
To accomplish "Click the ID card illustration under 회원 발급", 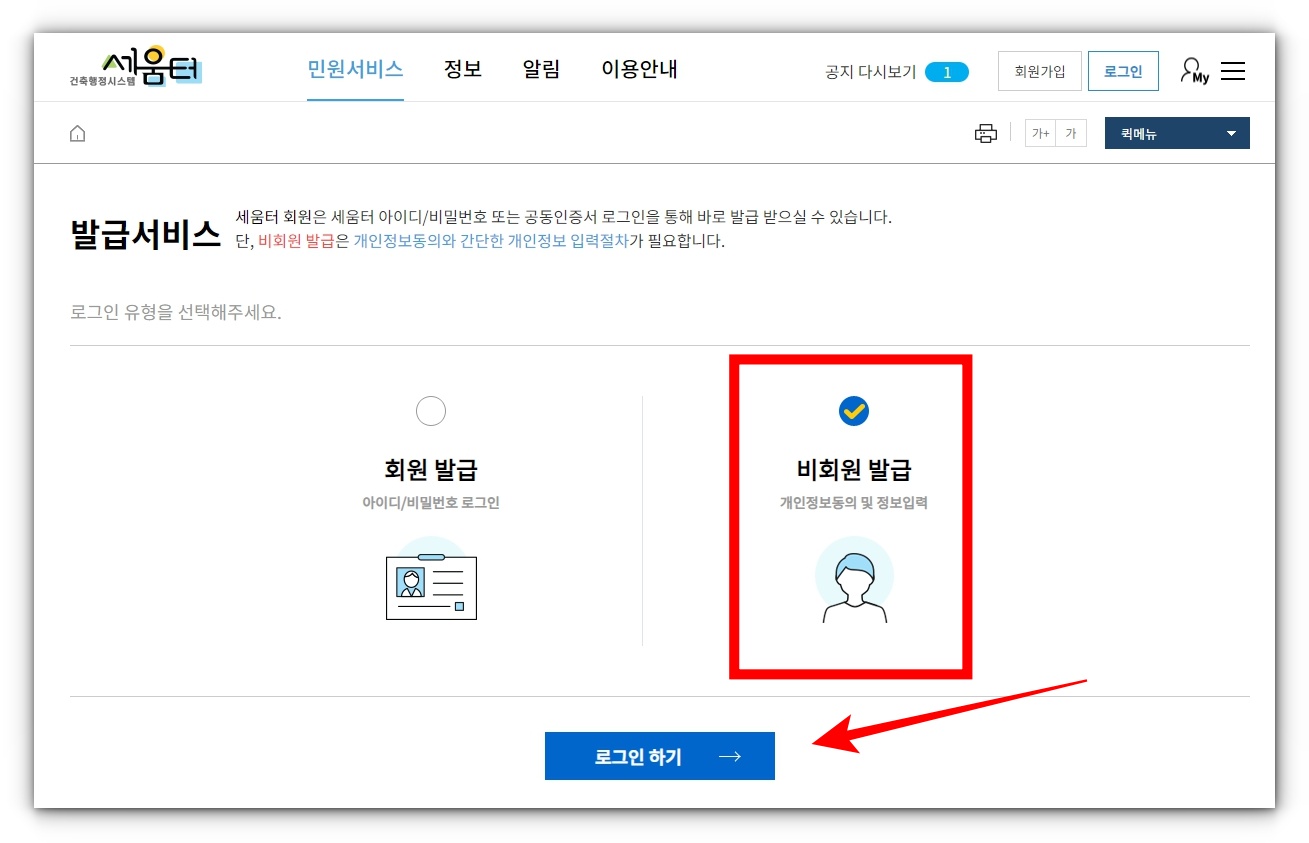I will [430, 586].
